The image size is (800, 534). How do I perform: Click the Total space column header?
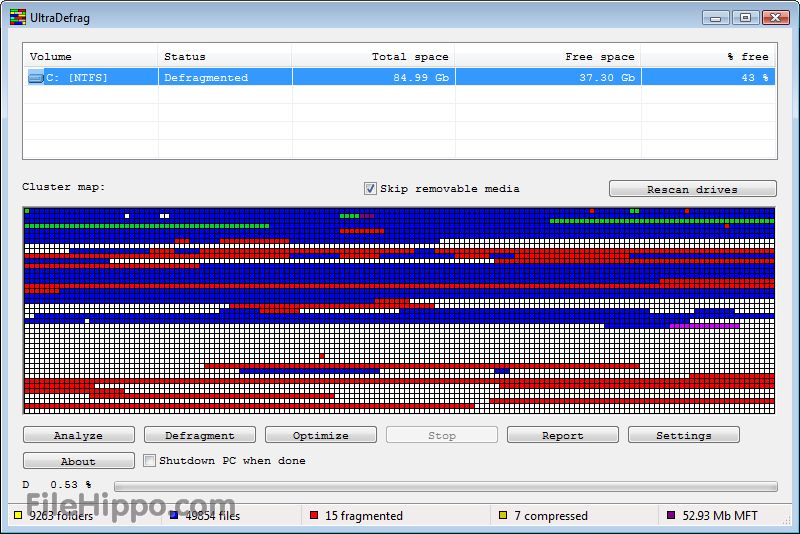click(x=373, y=57)
